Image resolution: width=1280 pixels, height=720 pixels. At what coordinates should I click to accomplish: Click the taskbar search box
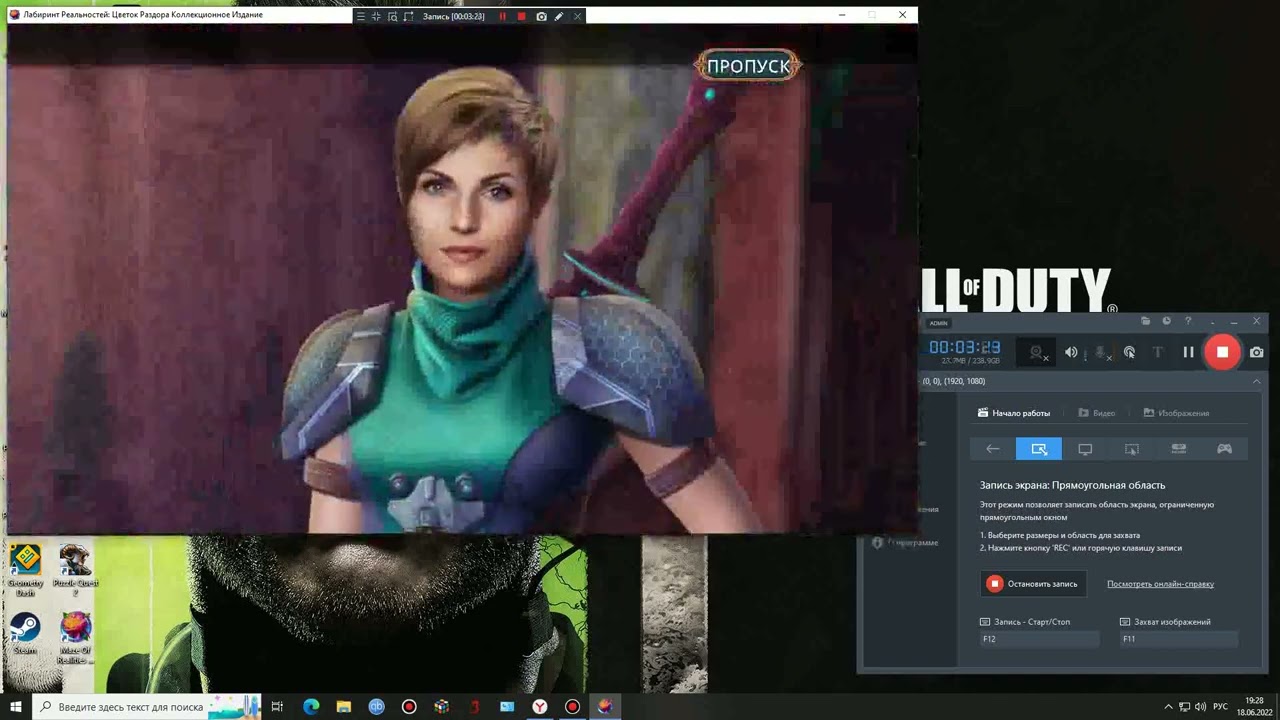[x=147, y=707]
